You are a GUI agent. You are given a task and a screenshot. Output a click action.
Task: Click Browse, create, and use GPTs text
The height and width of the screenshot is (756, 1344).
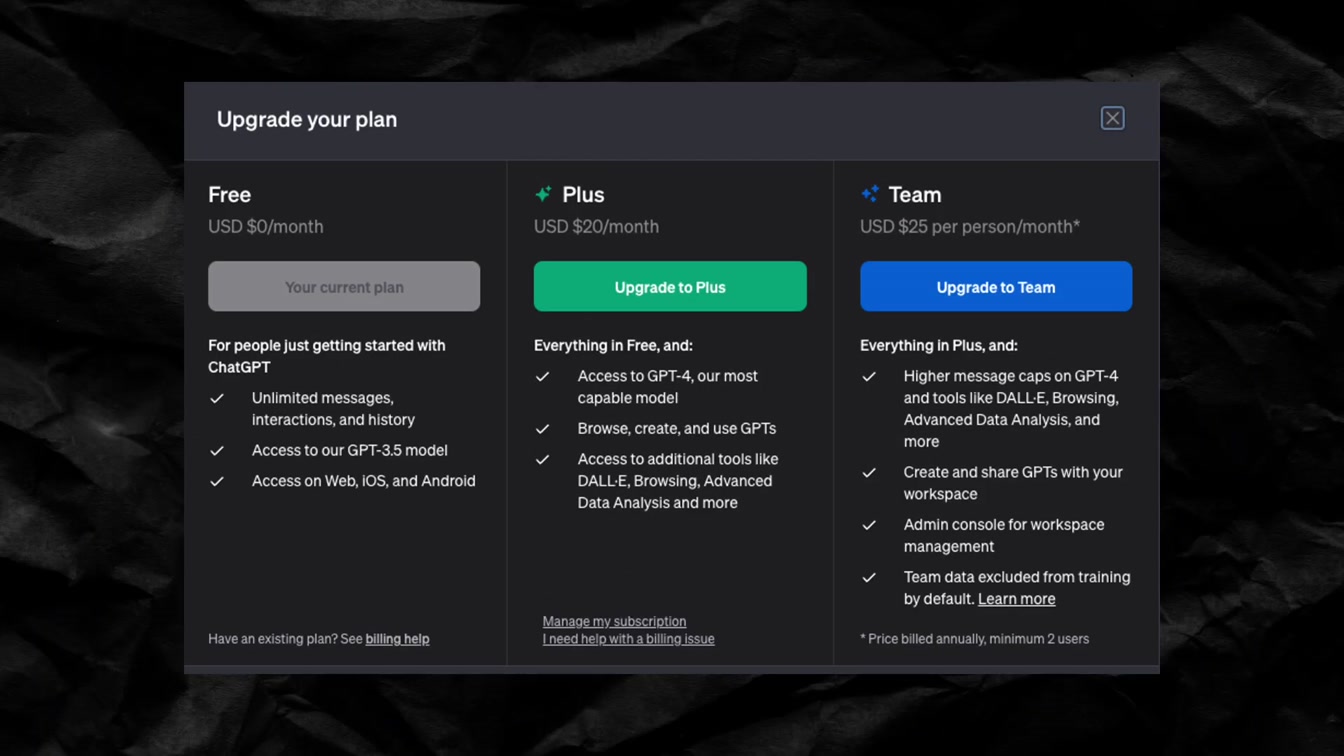tap(677, 429)
